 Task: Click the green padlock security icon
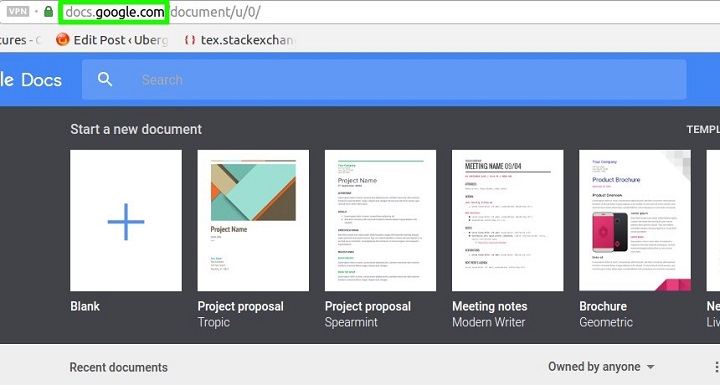click(x=48, y=11)
